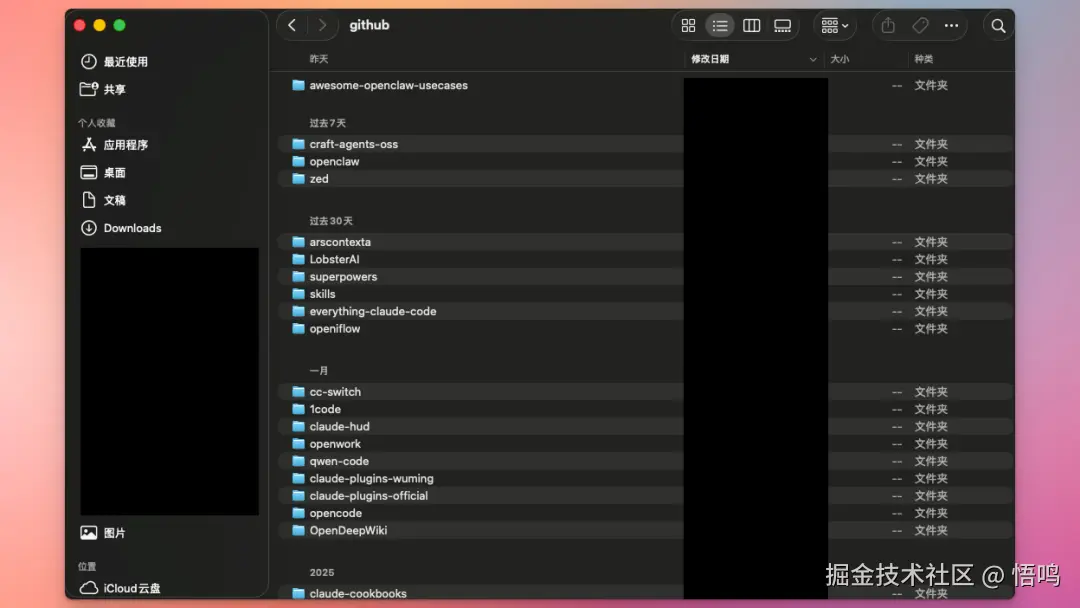The width and height of the screenshot is (1080, 608).
Task: Select the qwen-code folder
Action: pyautogui.click(x=339, y=461)
